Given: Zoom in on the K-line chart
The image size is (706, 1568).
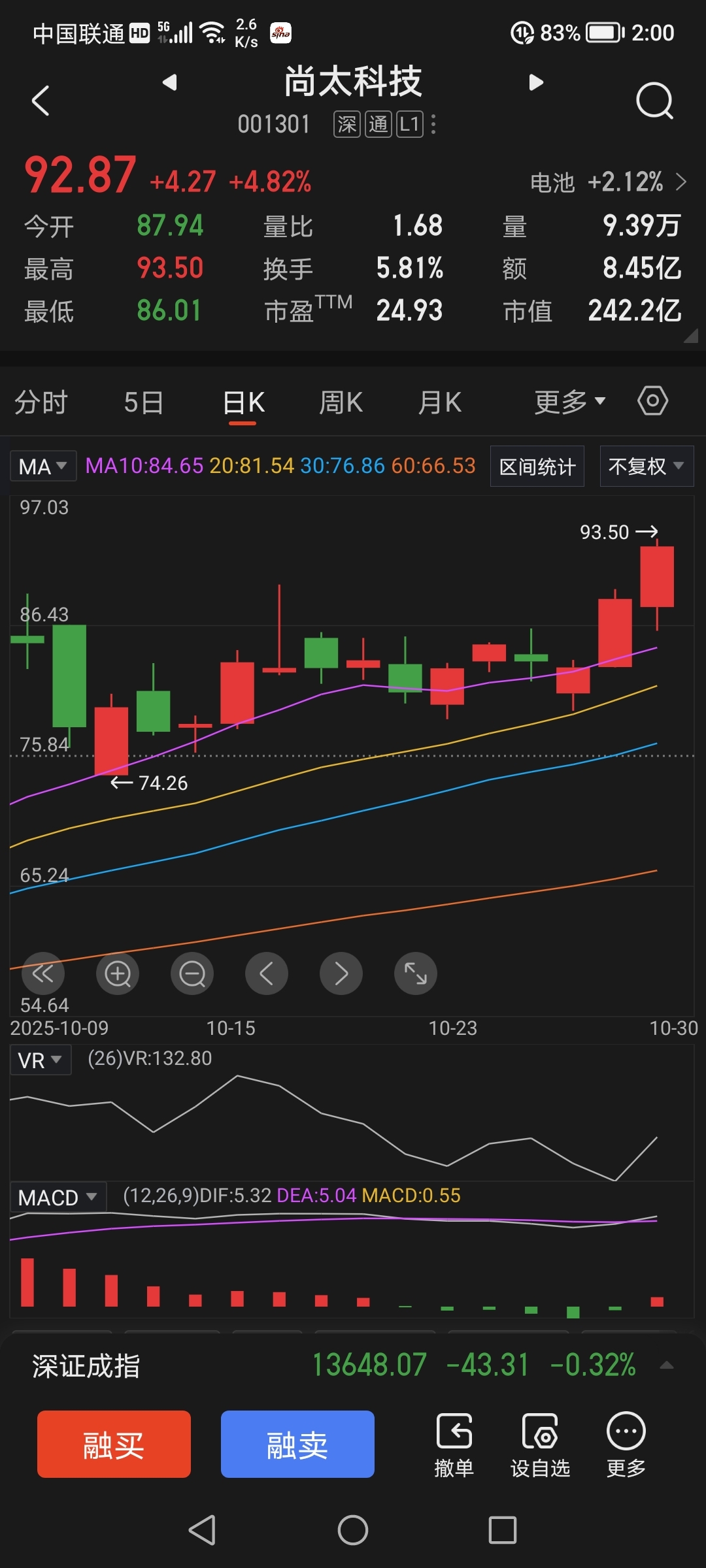Looking at the screenshot, I should [x=118, y=973].
